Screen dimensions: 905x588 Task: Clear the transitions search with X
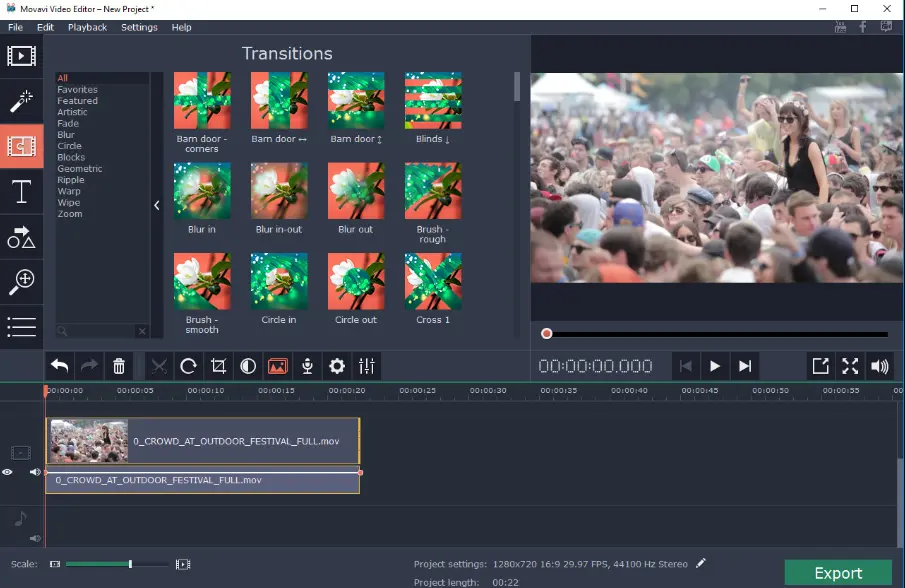(x=142, y=331)
